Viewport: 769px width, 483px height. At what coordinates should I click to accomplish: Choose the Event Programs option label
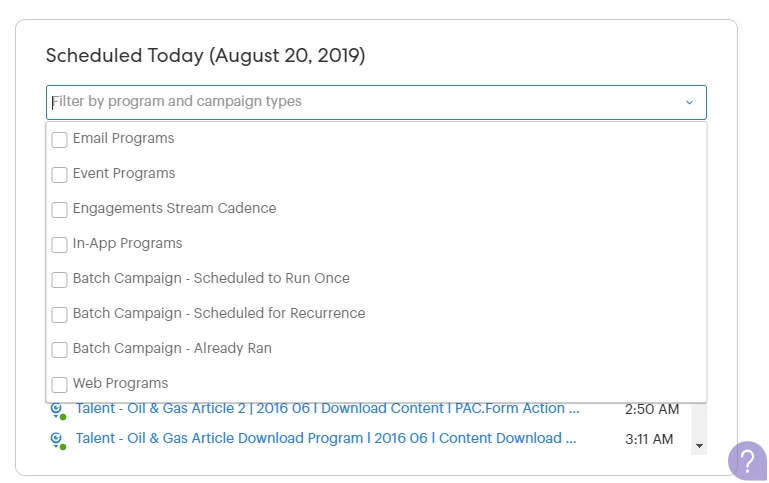pyautogui.click(x=124, y=174)
